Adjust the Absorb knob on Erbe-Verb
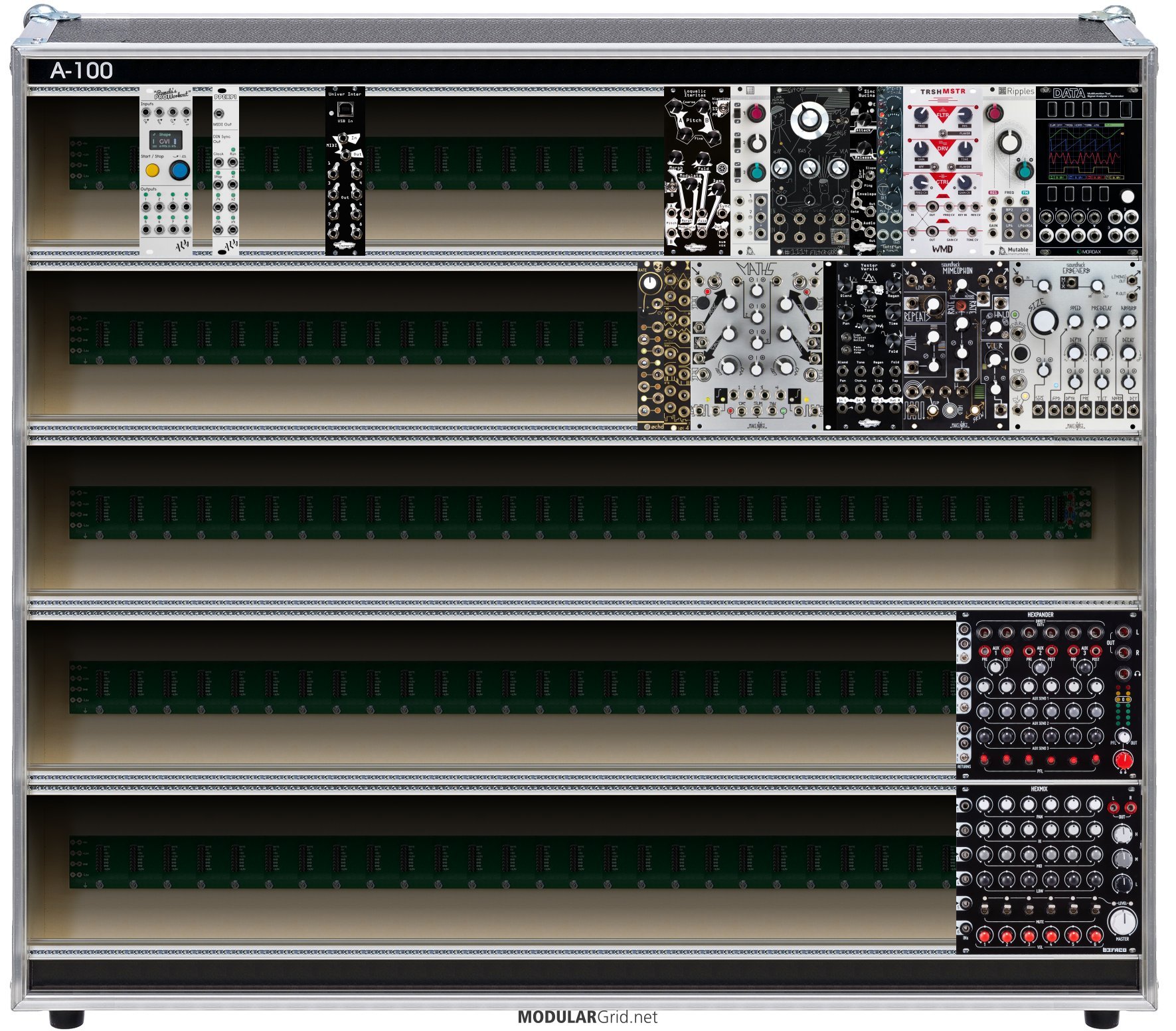1176x1031 pixels. [1128, 322]
